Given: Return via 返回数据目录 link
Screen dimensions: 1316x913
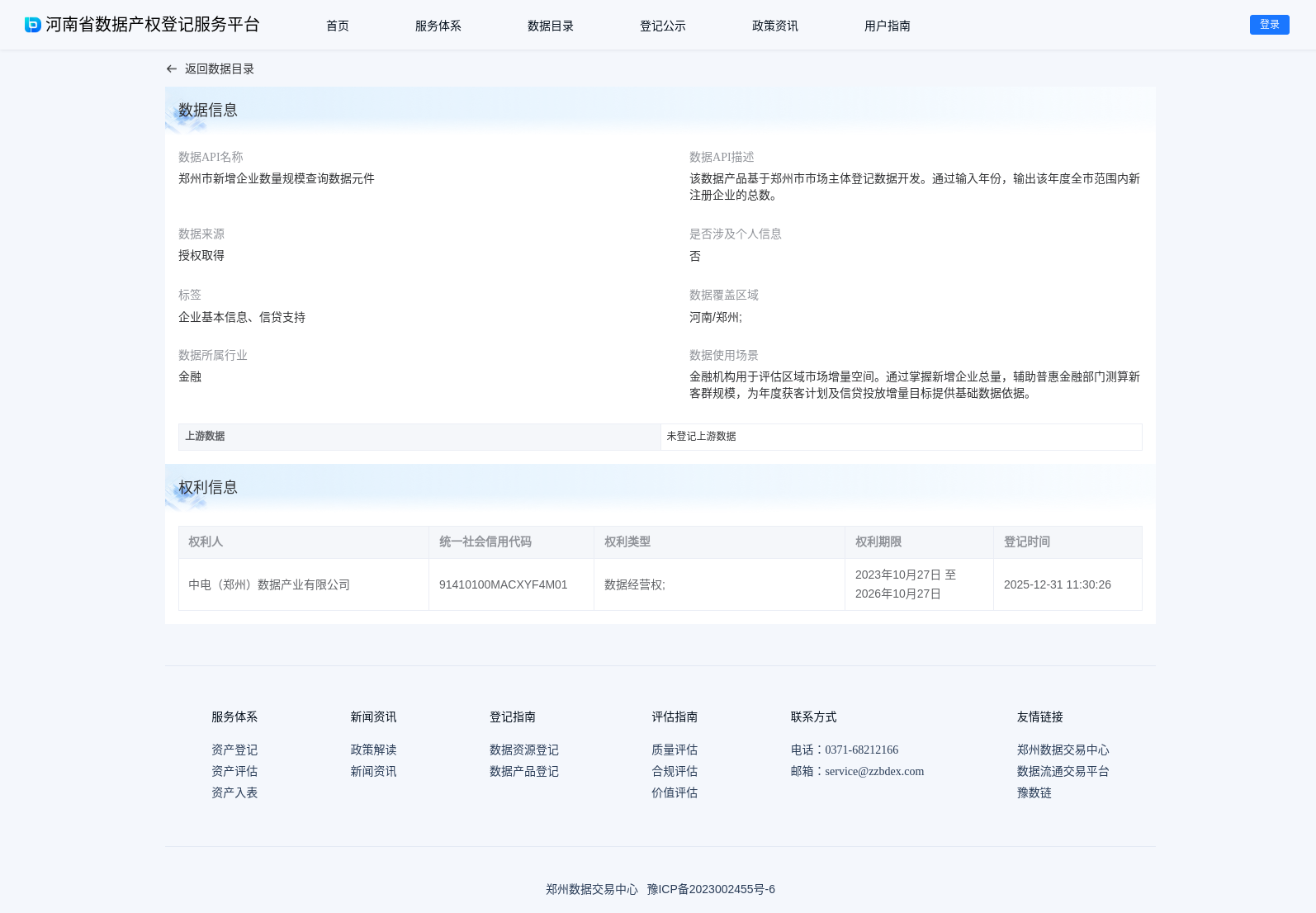Looking at the screenshot, I should point(220,69).
